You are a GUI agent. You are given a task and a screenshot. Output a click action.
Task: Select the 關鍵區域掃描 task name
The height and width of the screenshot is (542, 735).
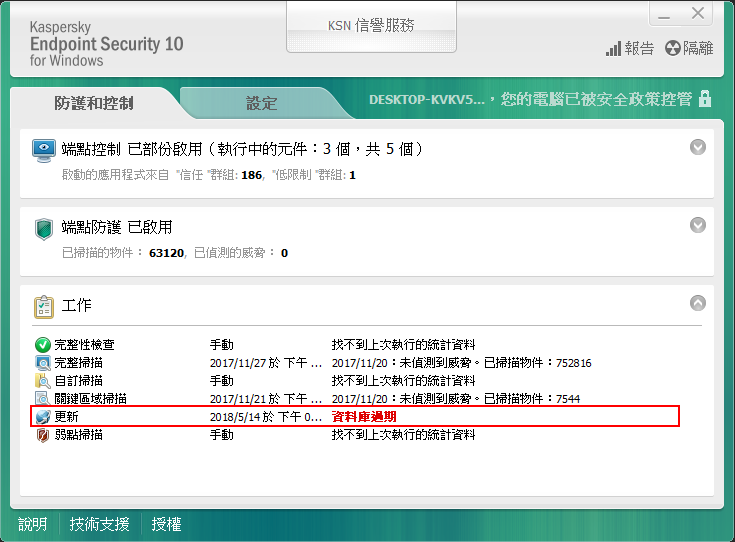tap(90, 399)
